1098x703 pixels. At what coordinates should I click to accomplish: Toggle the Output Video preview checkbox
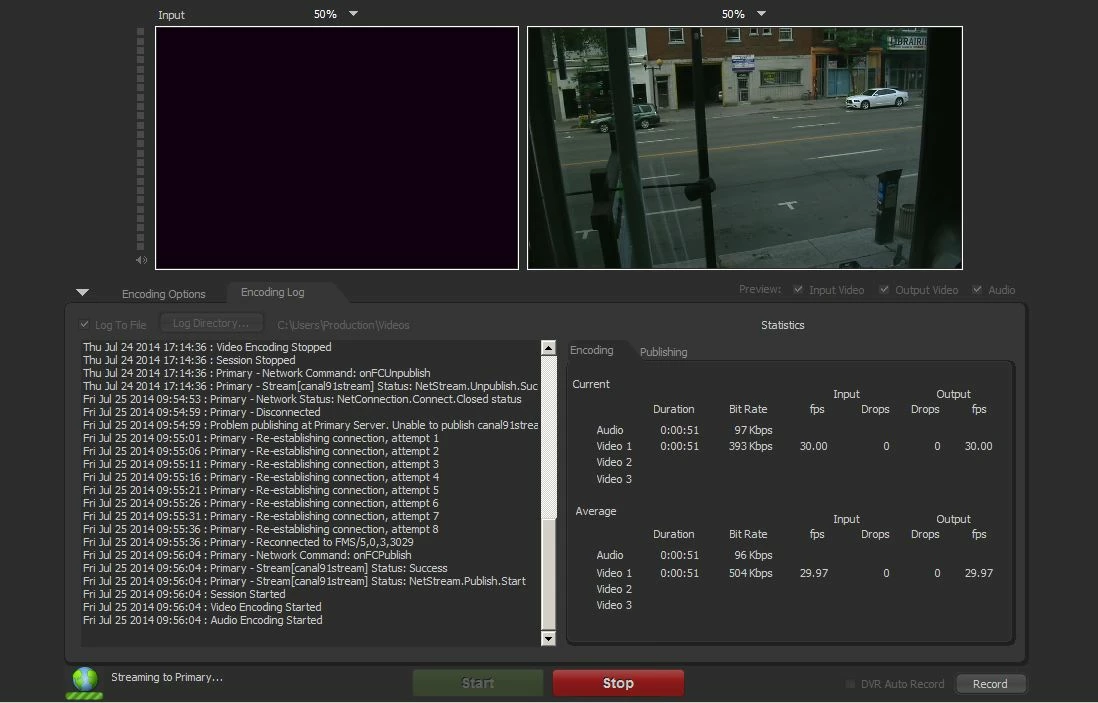pyautogui.click(x=884, y=289)
